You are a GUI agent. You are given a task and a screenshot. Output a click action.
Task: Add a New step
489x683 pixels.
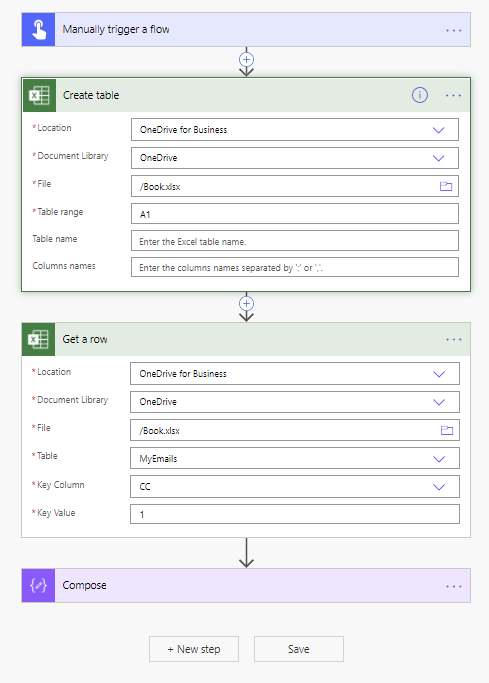[194, 649]
